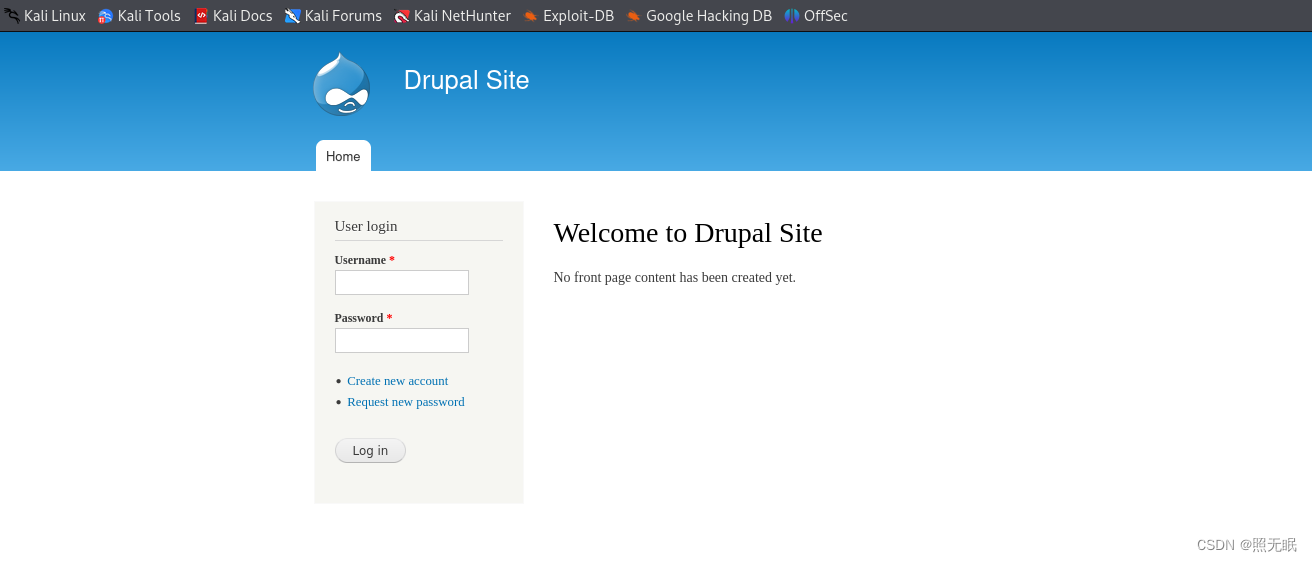Screen dimensions: 1312x562
Task: Follow the Request new password link
Action: pos(406,402)
